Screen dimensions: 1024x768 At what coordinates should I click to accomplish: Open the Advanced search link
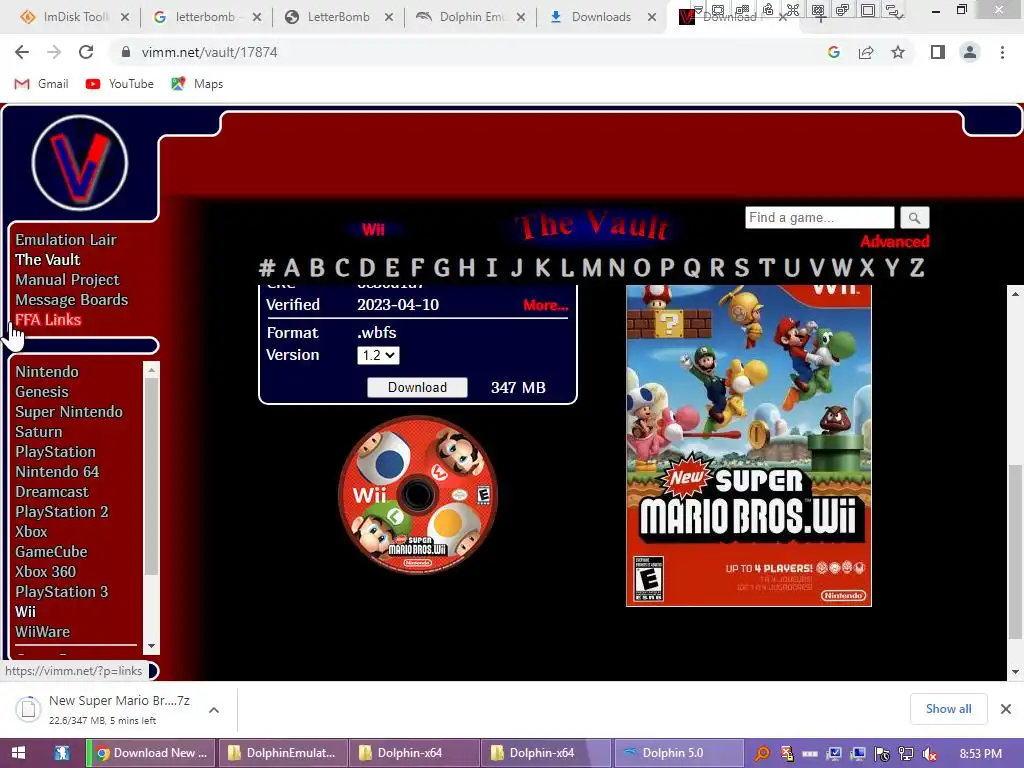895,242
